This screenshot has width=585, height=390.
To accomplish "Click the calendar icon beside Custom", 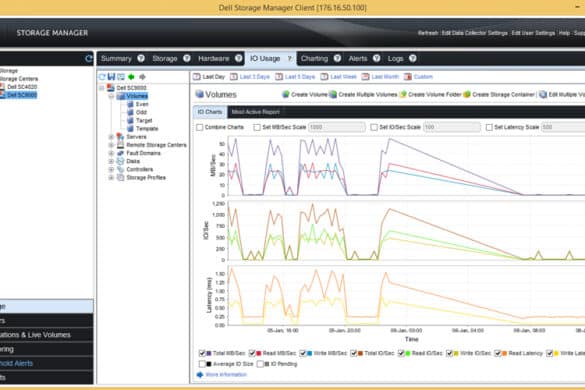I will [408, 77].
